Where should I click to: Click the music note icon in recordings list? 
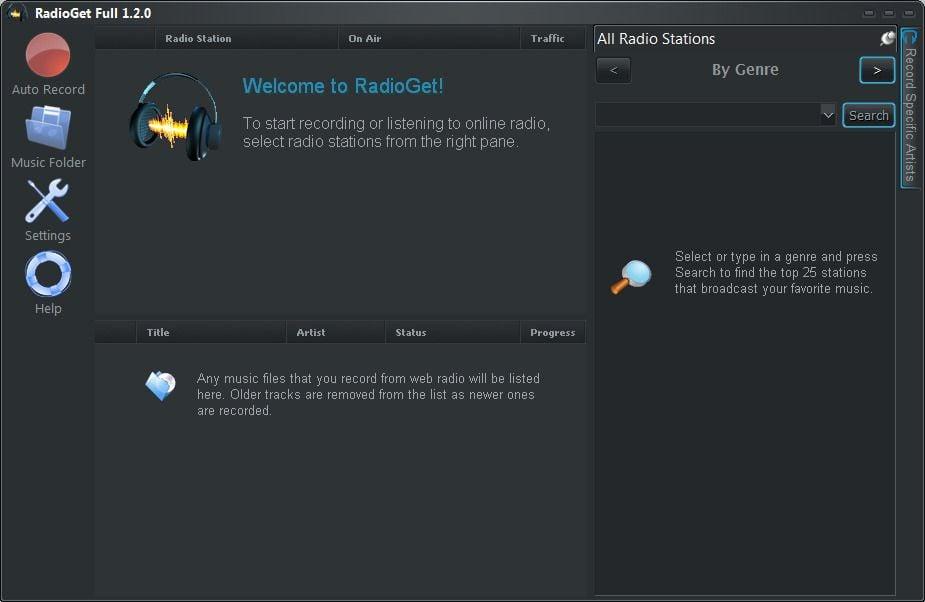[160, 385]
